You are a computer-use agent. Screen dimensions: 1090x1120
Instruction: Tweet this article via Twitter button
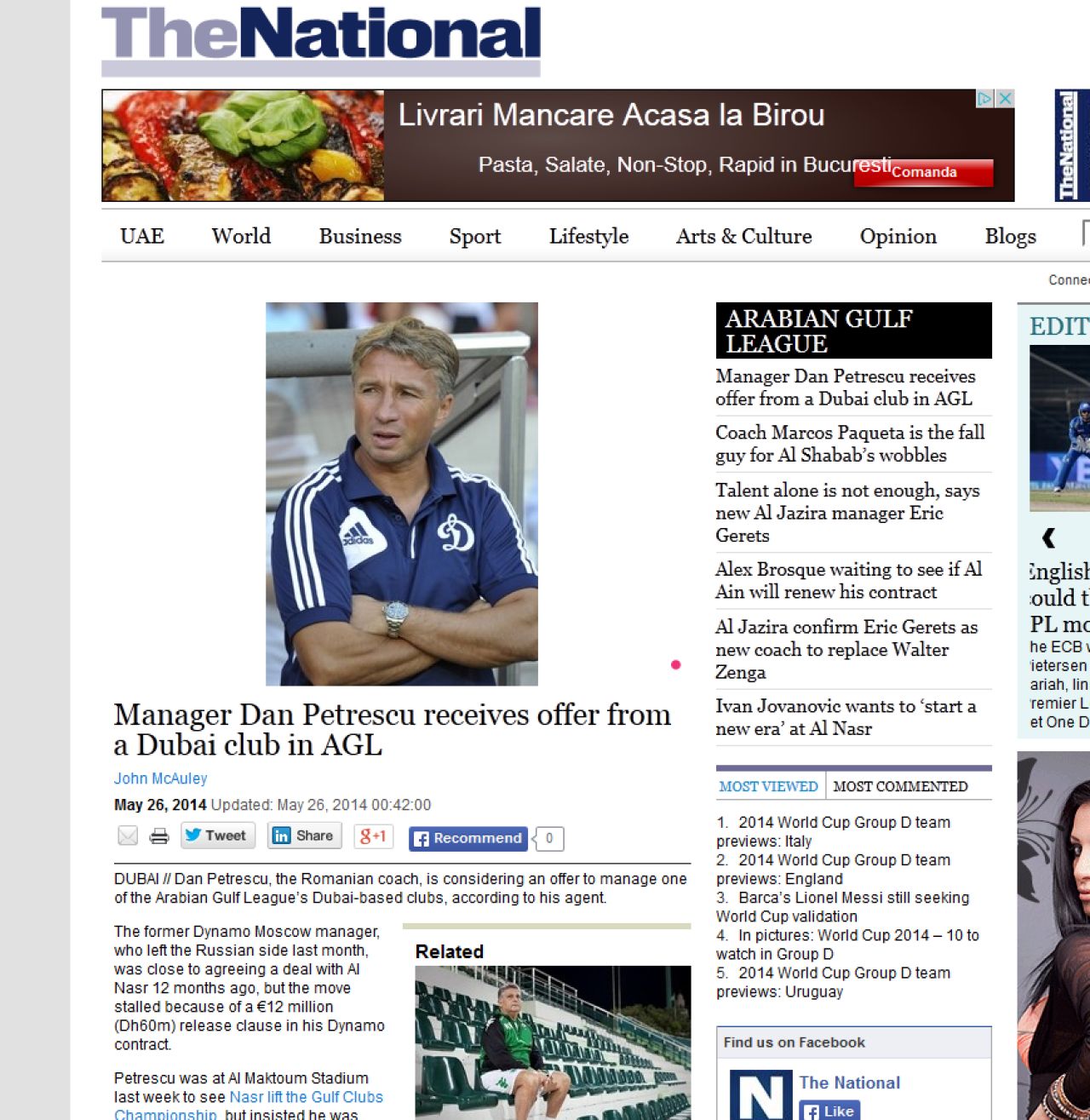tap(218, 836)
